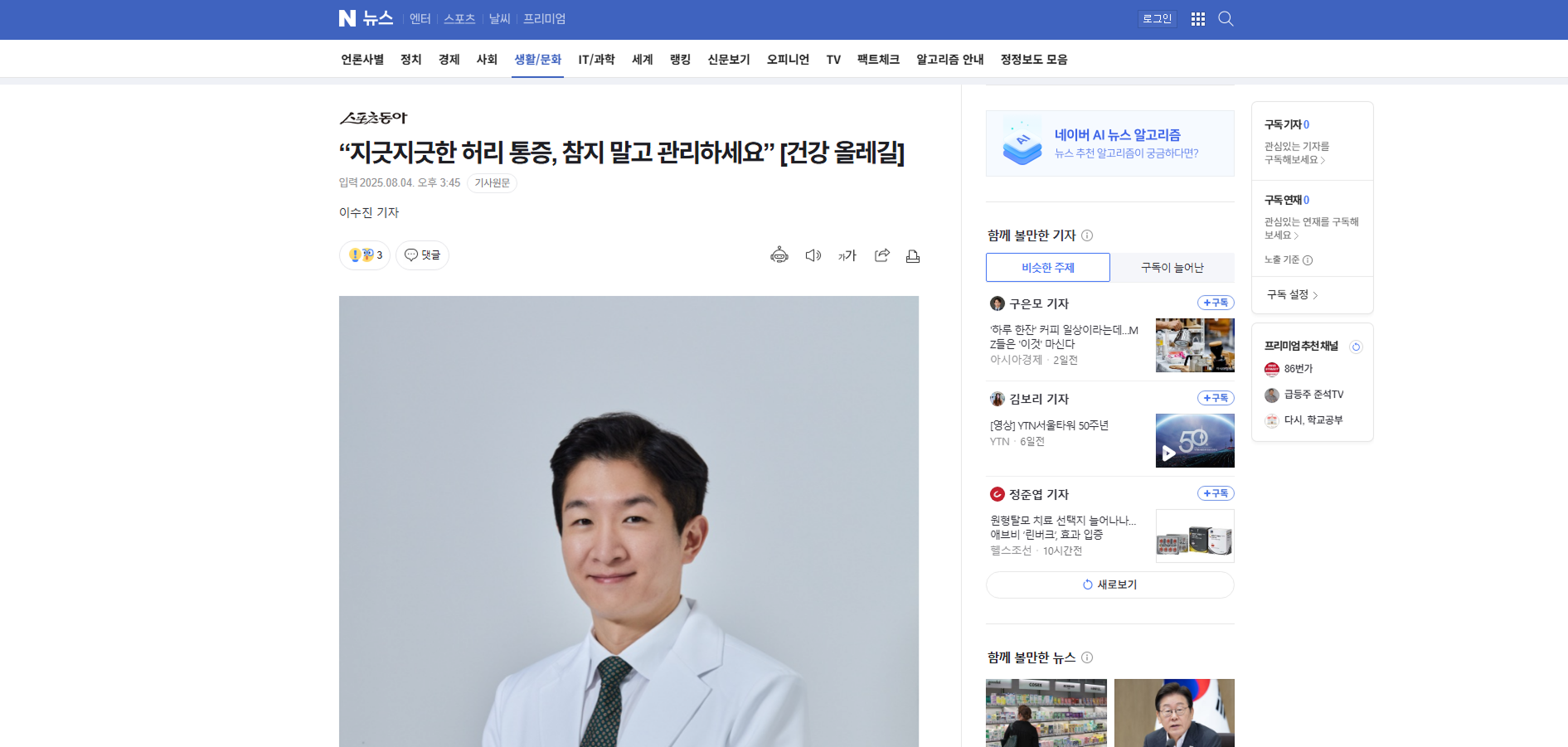
Task: Open the Naver services grid icon
Action: (x=1197, y=19)
